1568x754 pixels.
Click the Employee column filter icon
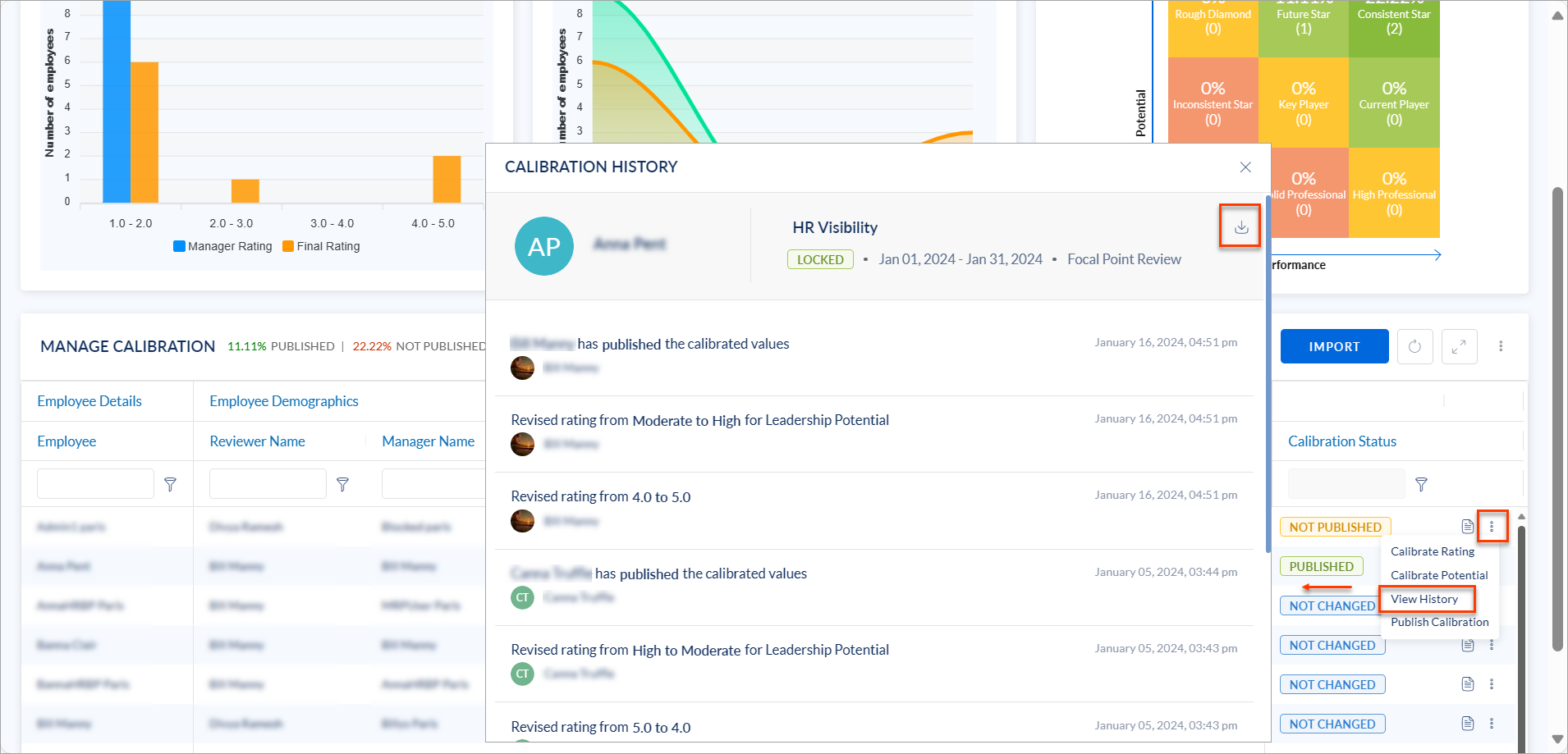pos(170,484)
